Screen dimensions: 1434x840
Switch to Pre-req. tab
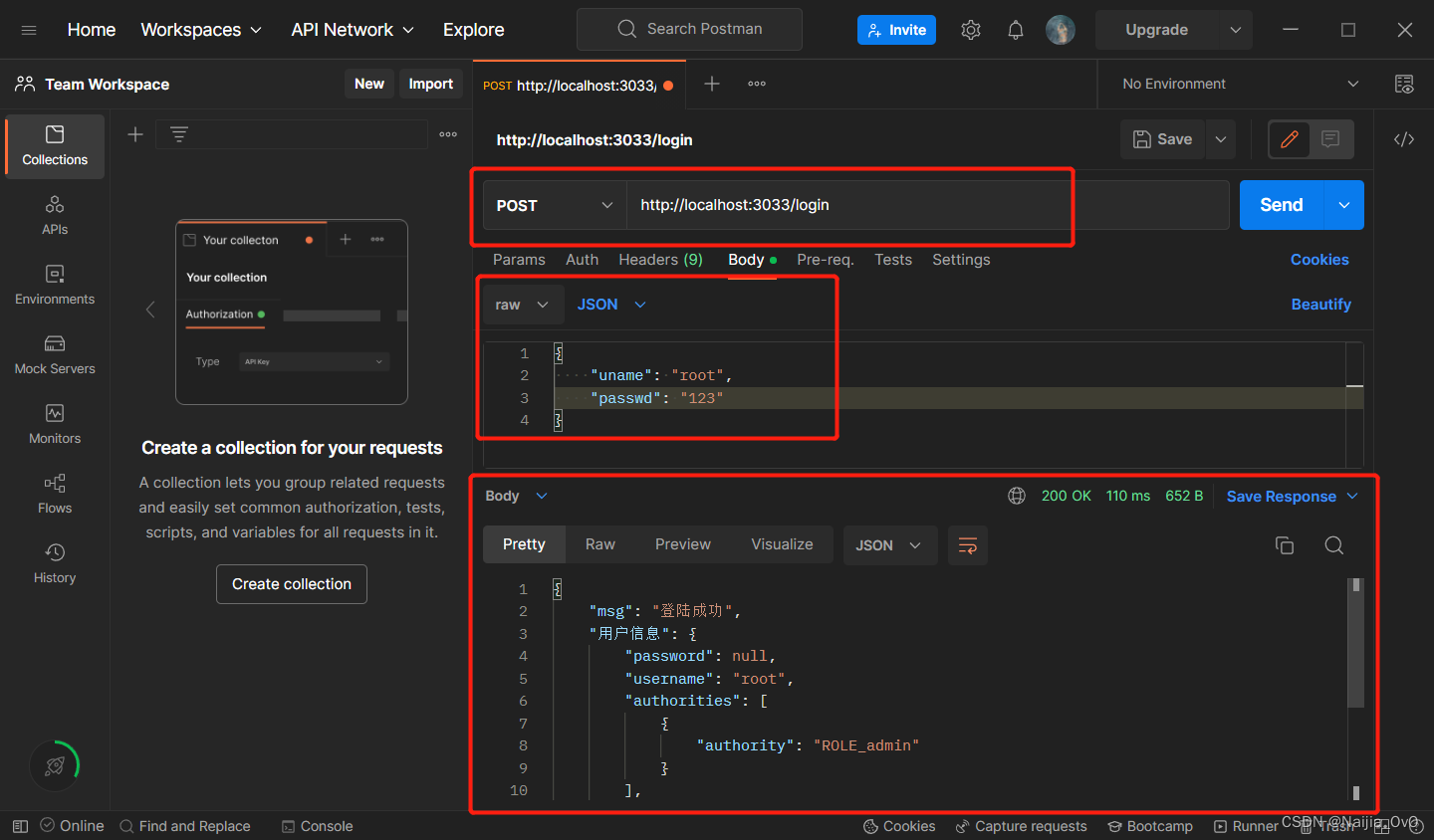click(826, 260)
